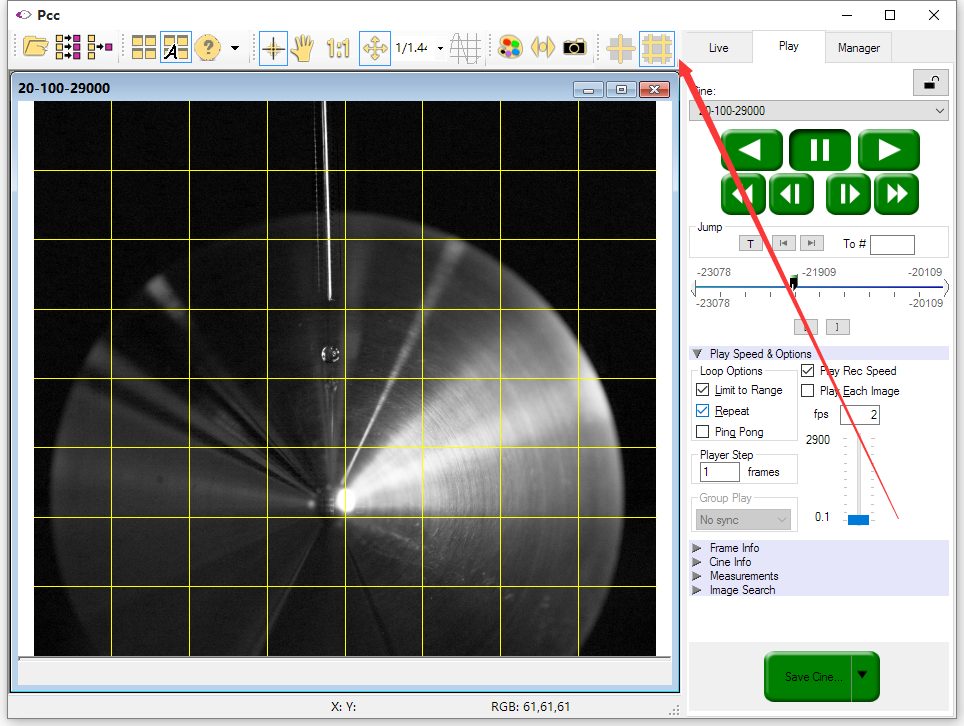Expand the Image Search section

(x=697, y=590)
